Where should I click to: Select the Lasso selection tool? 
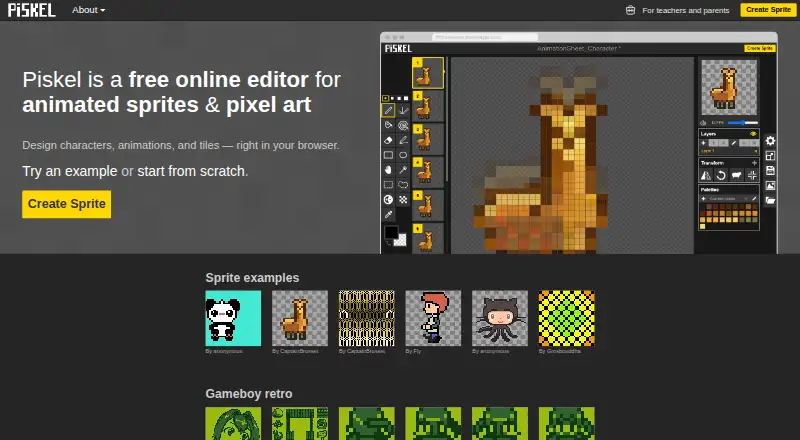pyautogui.click(x=403, y=184)
